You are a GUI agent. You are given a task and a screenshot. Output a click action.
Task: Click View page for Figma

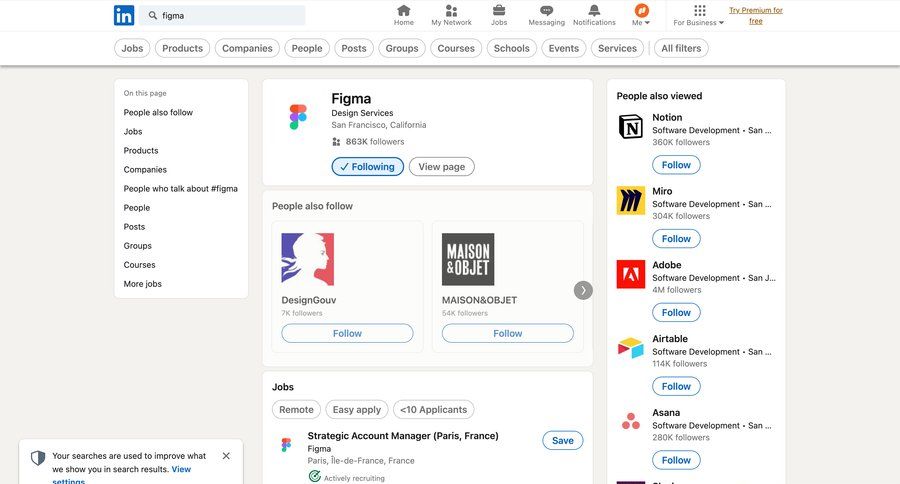tap(441, 167)
